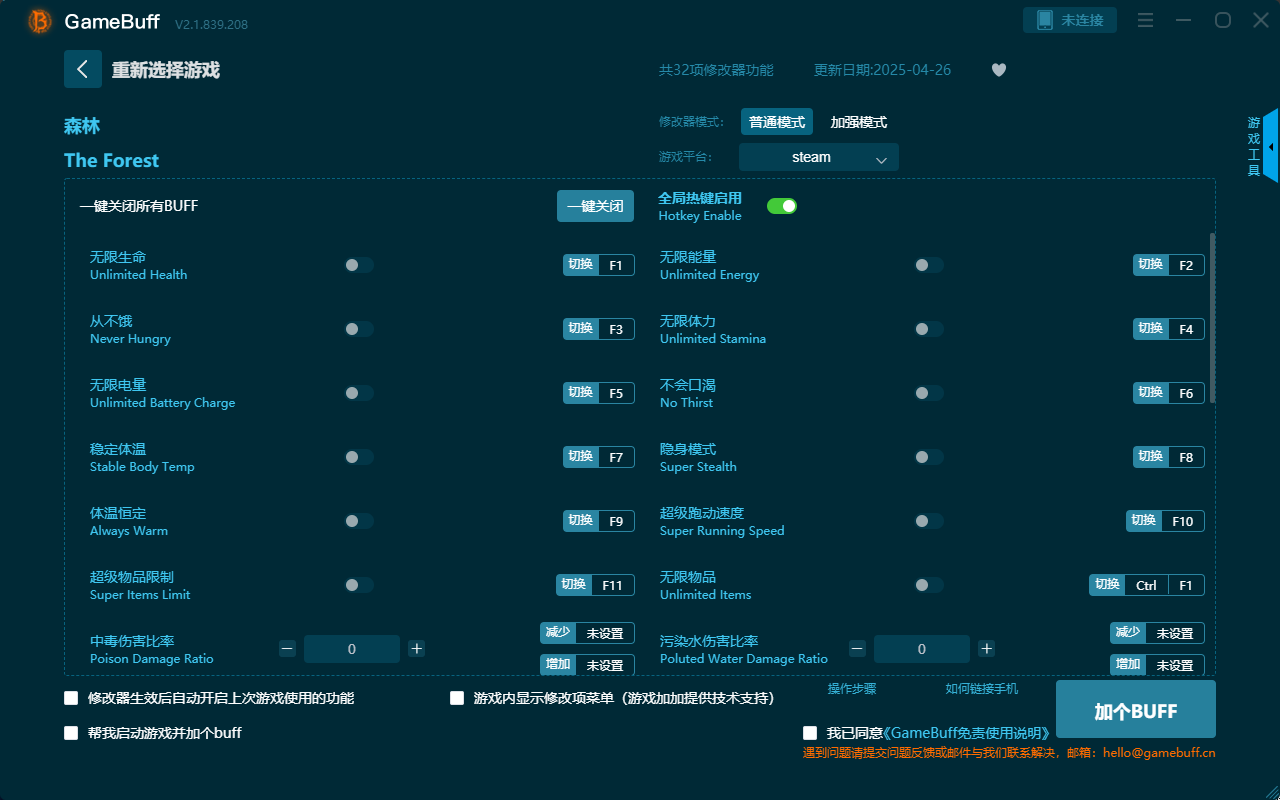Screen dimensions: 1280x800
Task: Disable the global Hotkey Enable switch
Action: tap(782, 206)
